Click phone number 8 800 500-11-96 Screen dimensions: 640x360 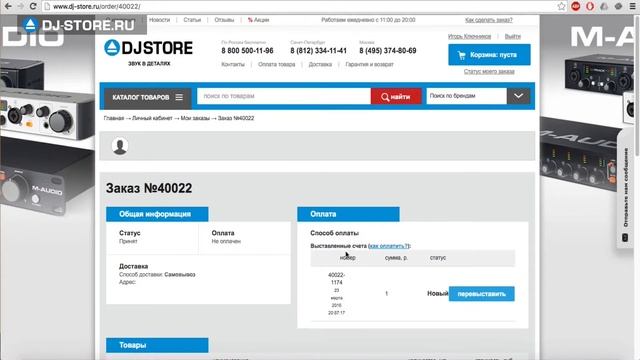coord(247,51)
